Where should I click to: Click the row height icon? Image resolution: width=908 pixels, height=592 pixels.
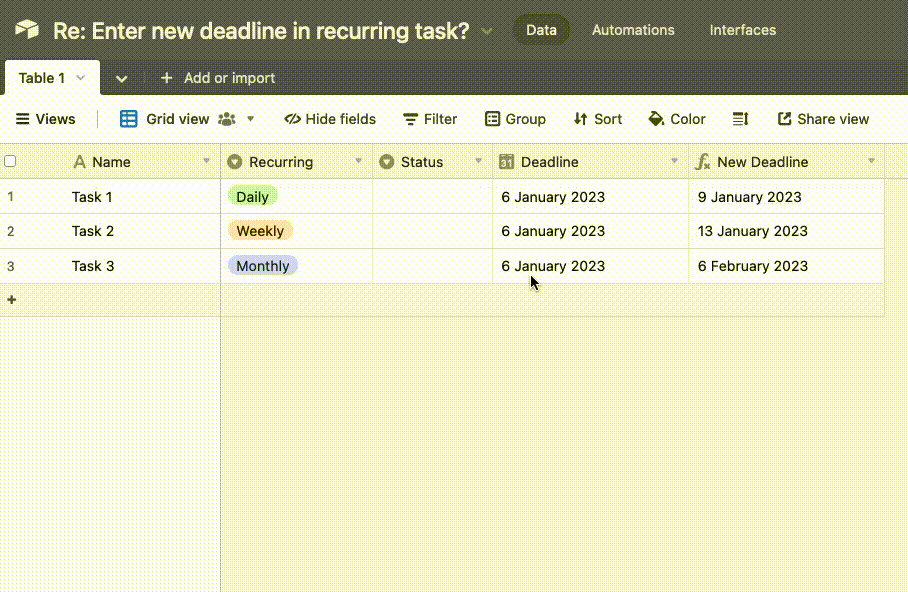pyautogui.click(x=740, y=119)
